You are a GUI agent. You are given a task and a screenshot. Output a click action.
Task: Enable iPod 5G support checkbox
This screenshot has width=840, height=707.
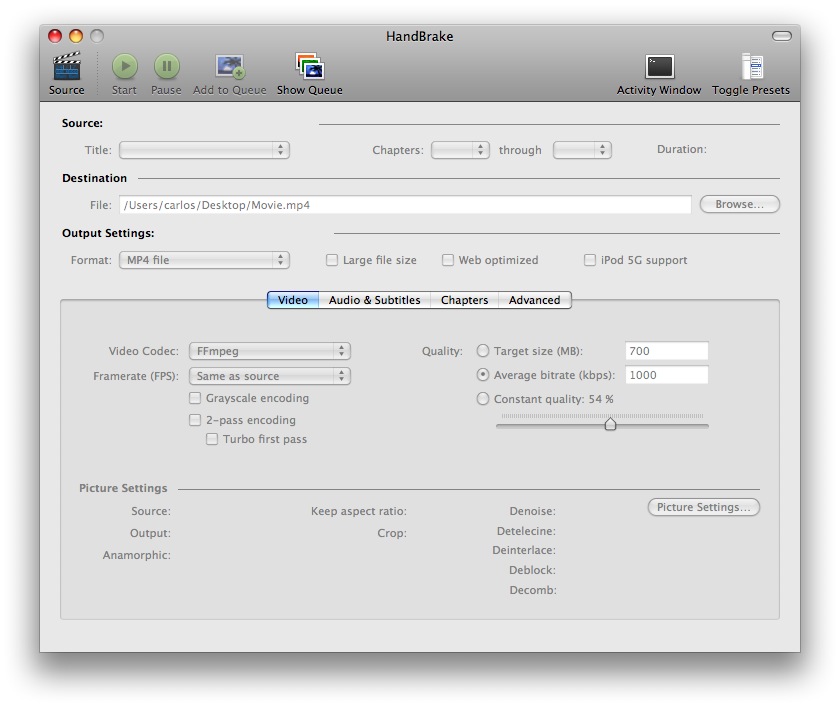[589, 260]
